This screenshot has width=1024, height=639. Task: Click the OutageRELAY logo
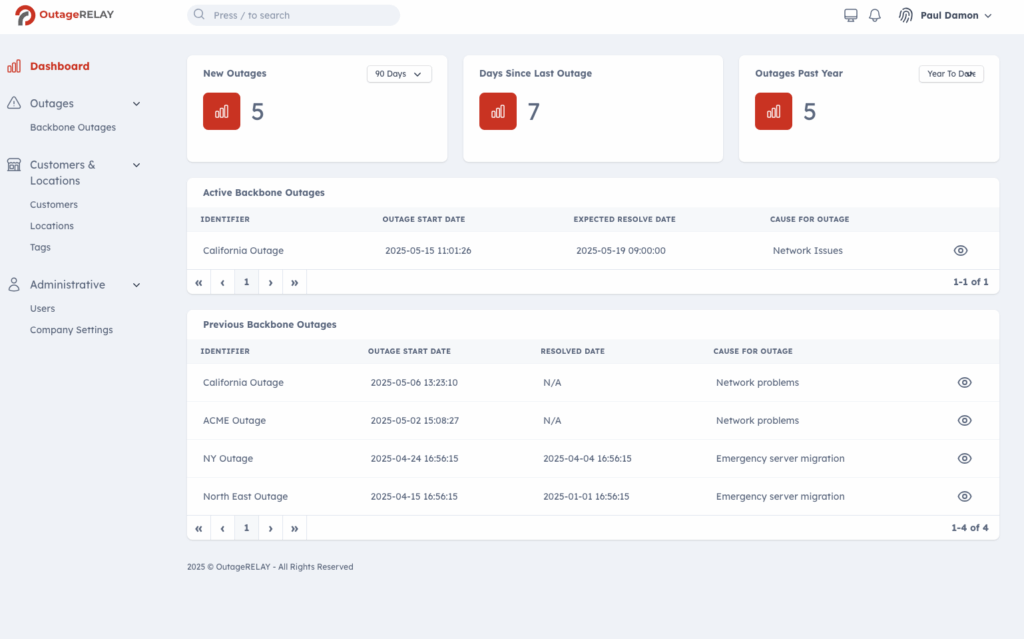(66, 15)
